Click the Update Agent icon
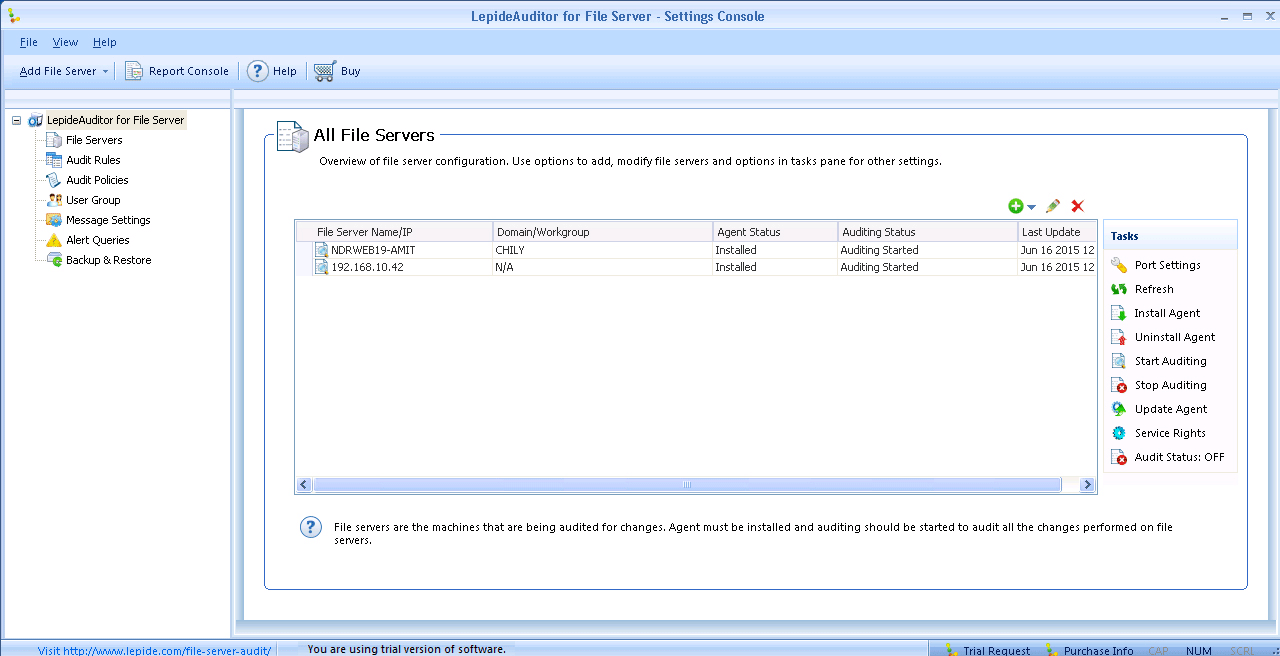This screenshot has height=656, width=1280. point(1118,409)
